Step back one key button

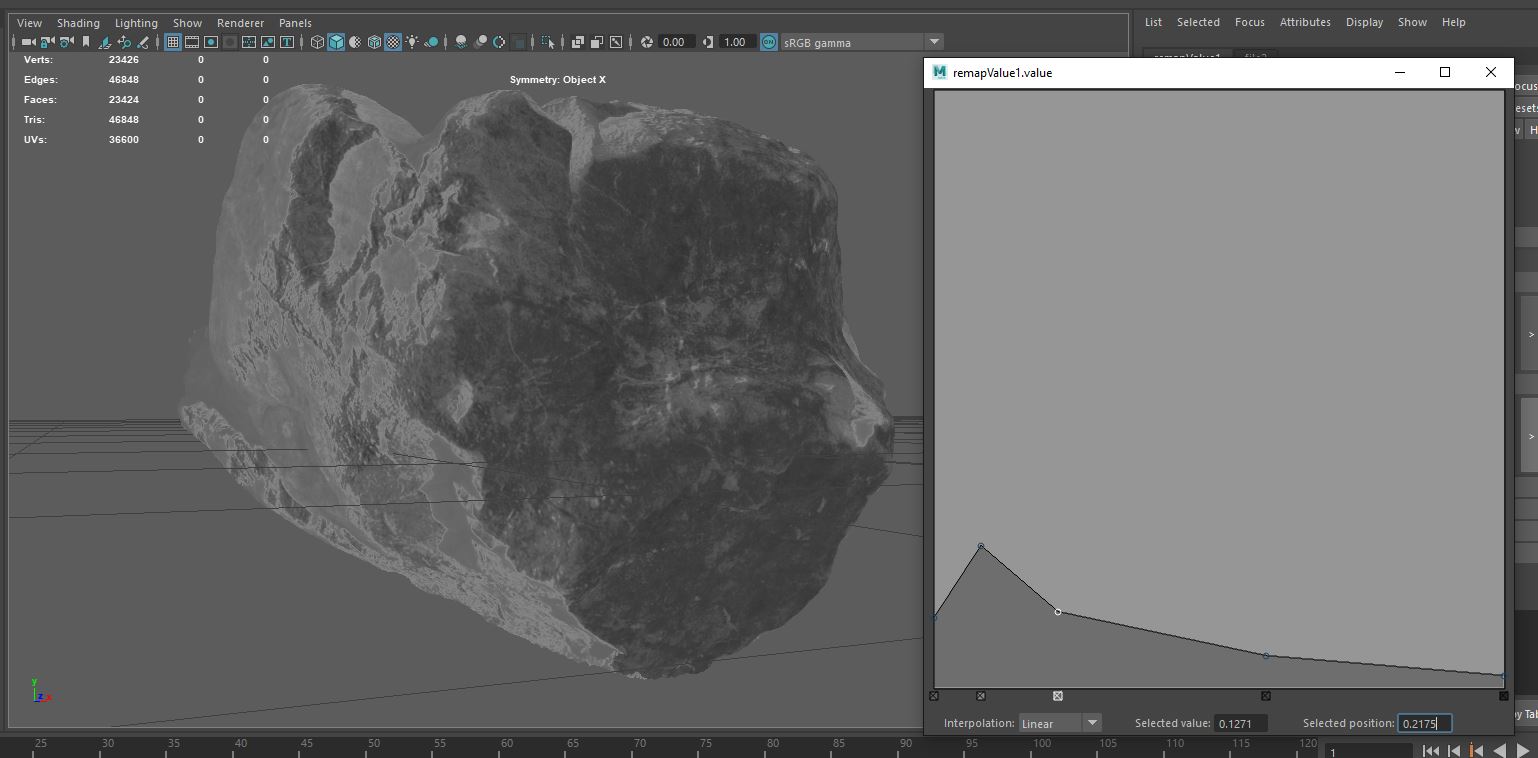[1476, 751]
